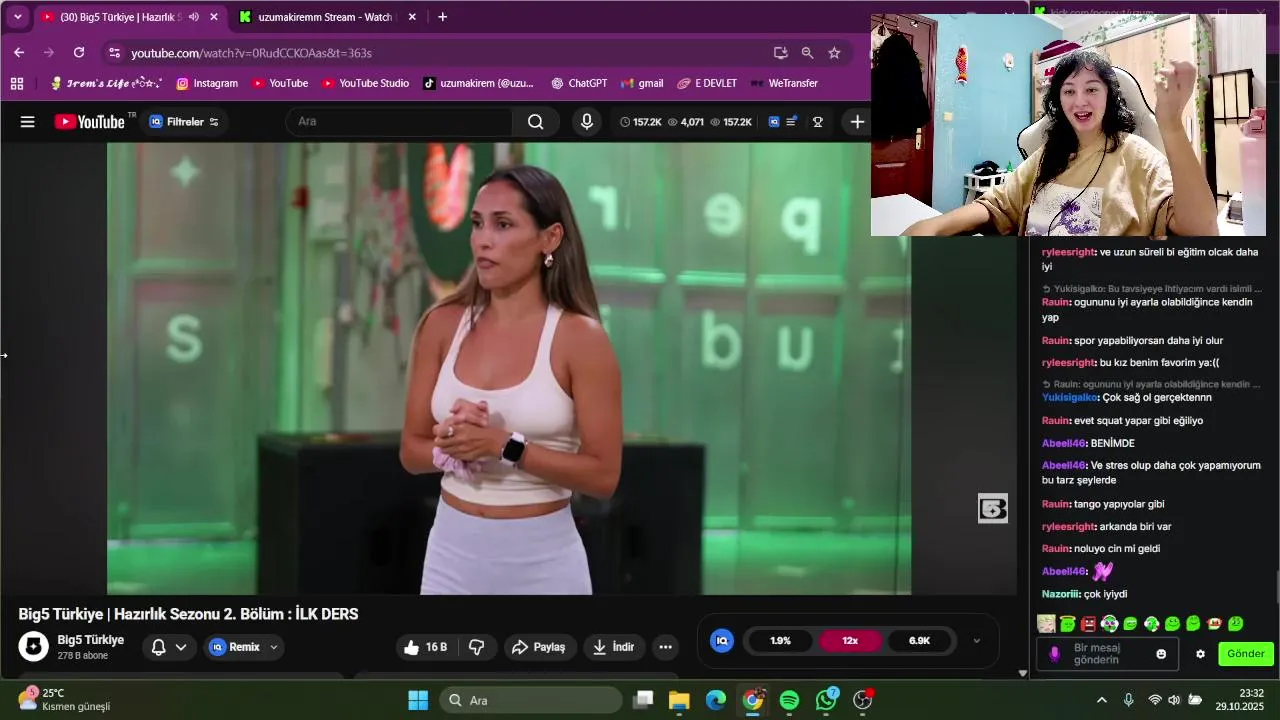The width and height of the screenshot is (1280, 720).
Task: Open the playlist queue extension icon
Action: [x=792, y=122]
